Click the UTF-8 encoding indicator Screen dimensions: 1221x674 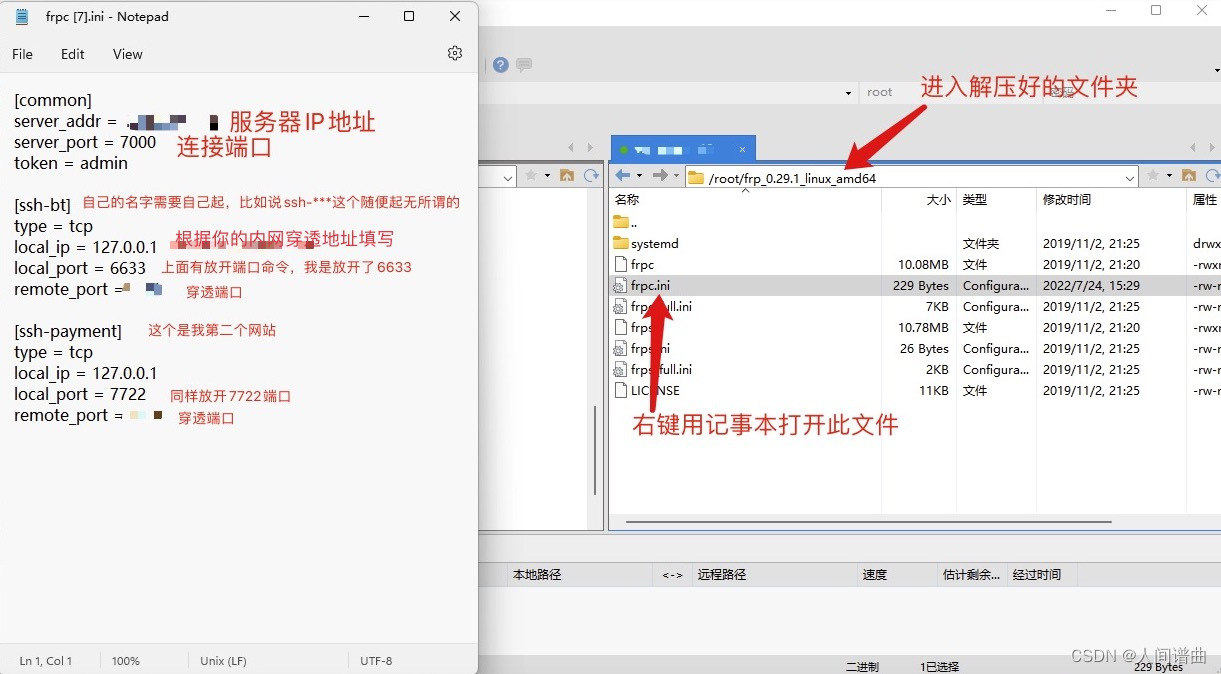375,661
